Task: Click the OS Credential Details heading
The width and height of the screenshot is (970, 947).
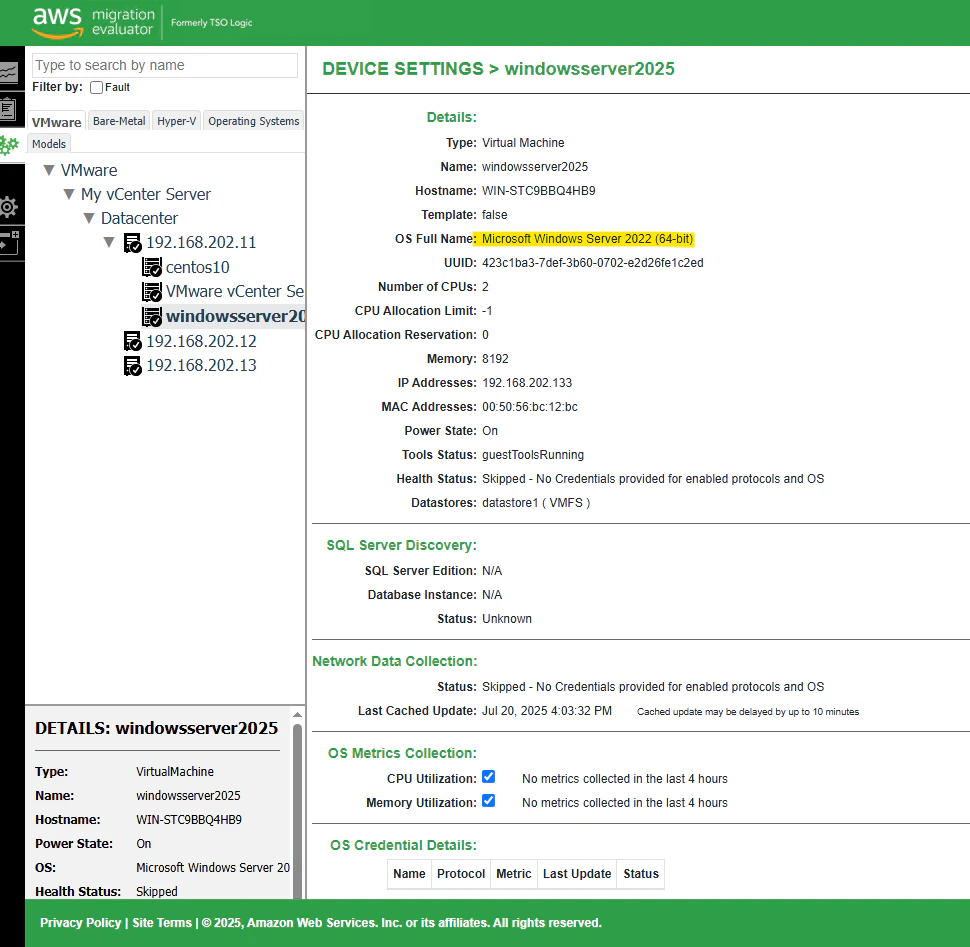Action: click(403, 846)
